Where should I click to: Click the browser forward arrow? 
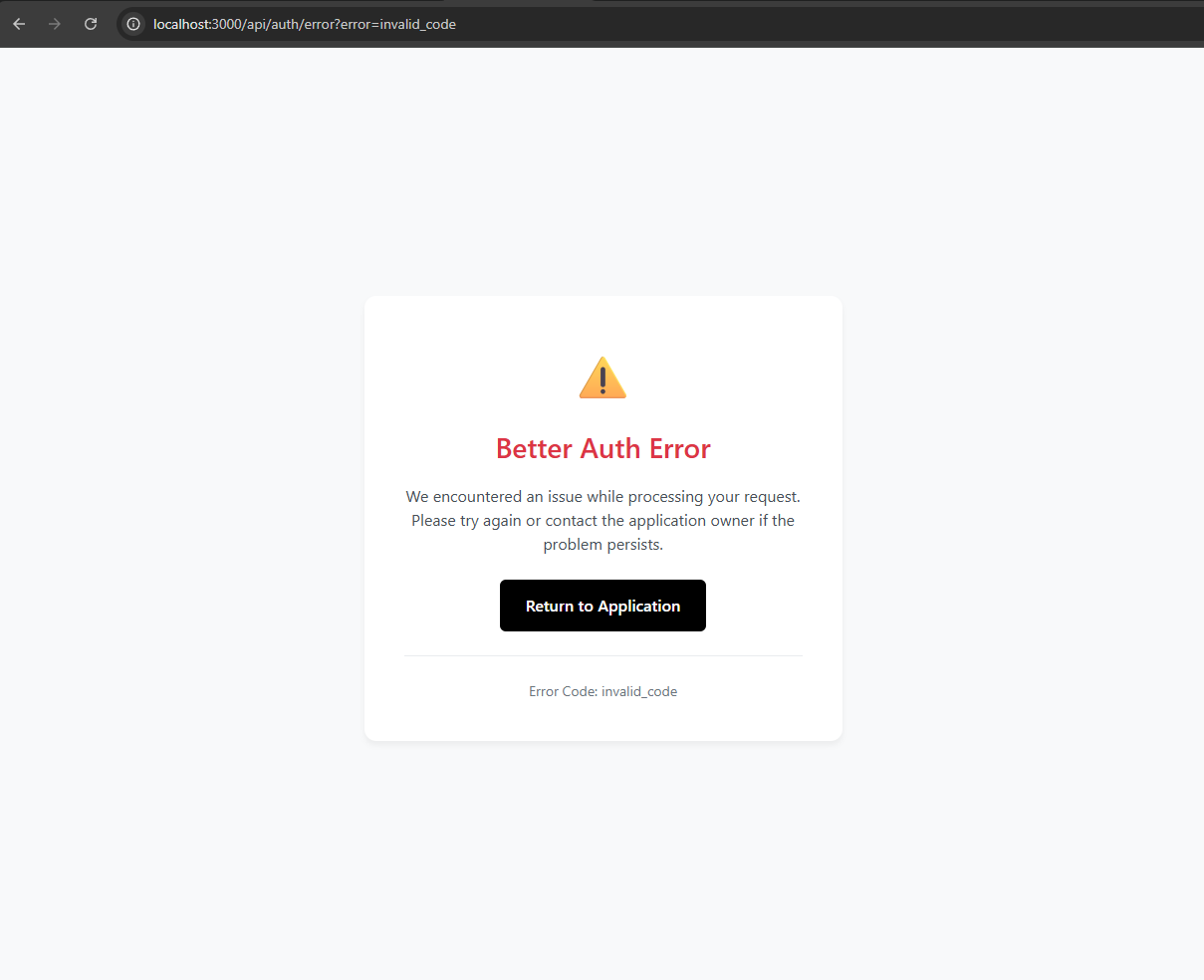pos(55,24)
